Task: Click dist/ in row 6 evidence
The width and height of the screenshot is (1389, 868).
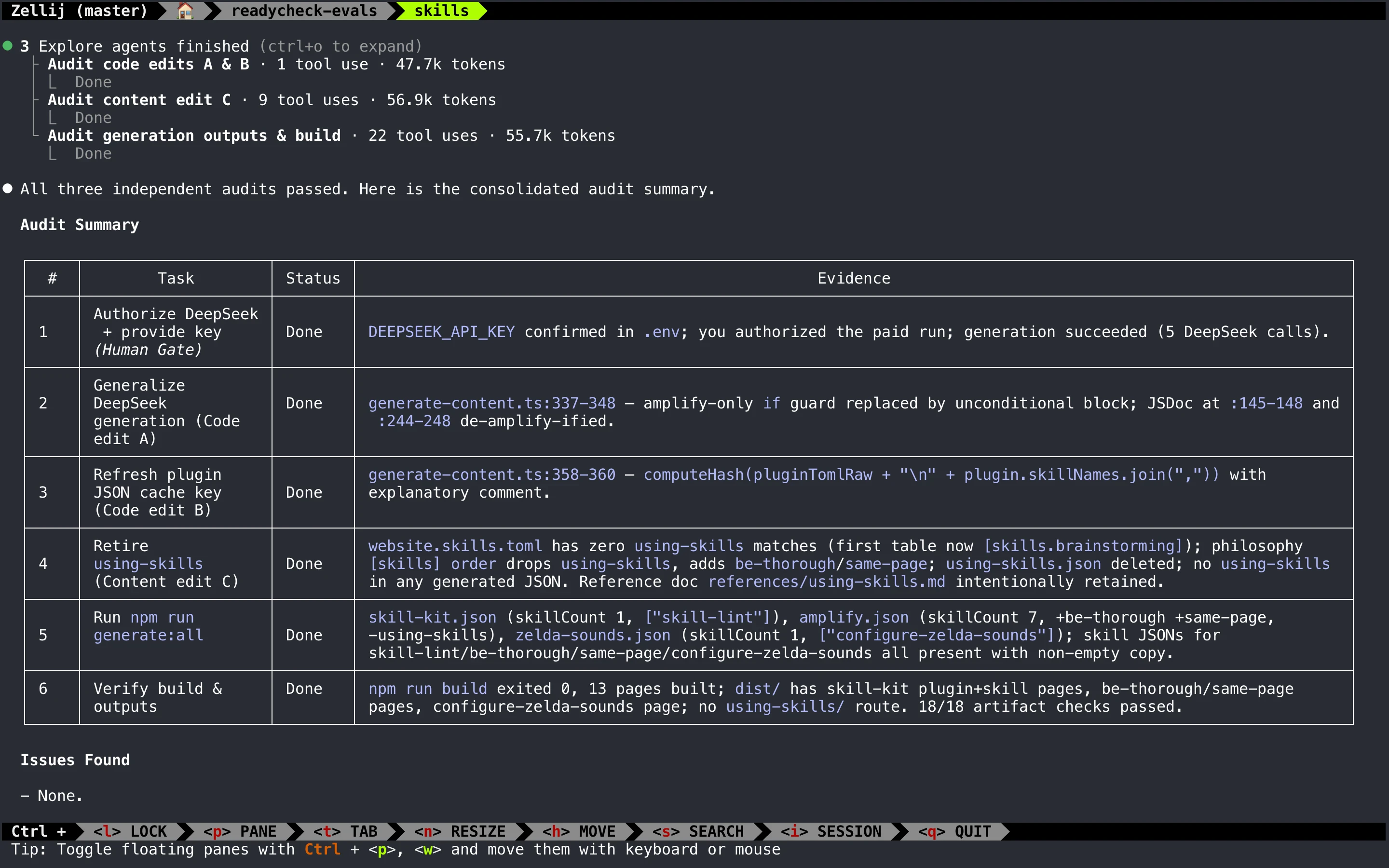Action: [x=758, y=688]
